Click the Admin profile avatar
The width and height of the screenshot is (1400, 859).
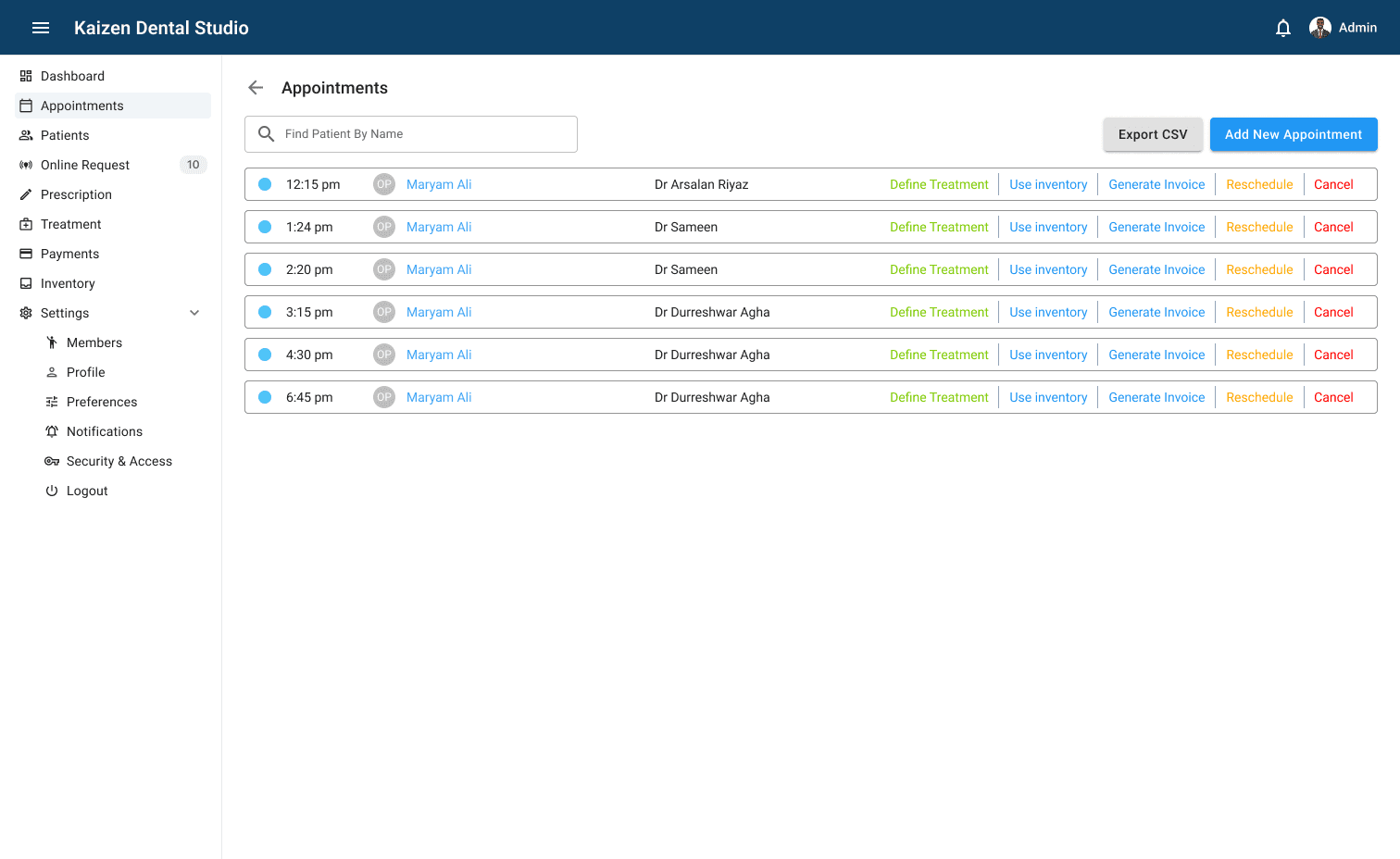coord(1320,28)
